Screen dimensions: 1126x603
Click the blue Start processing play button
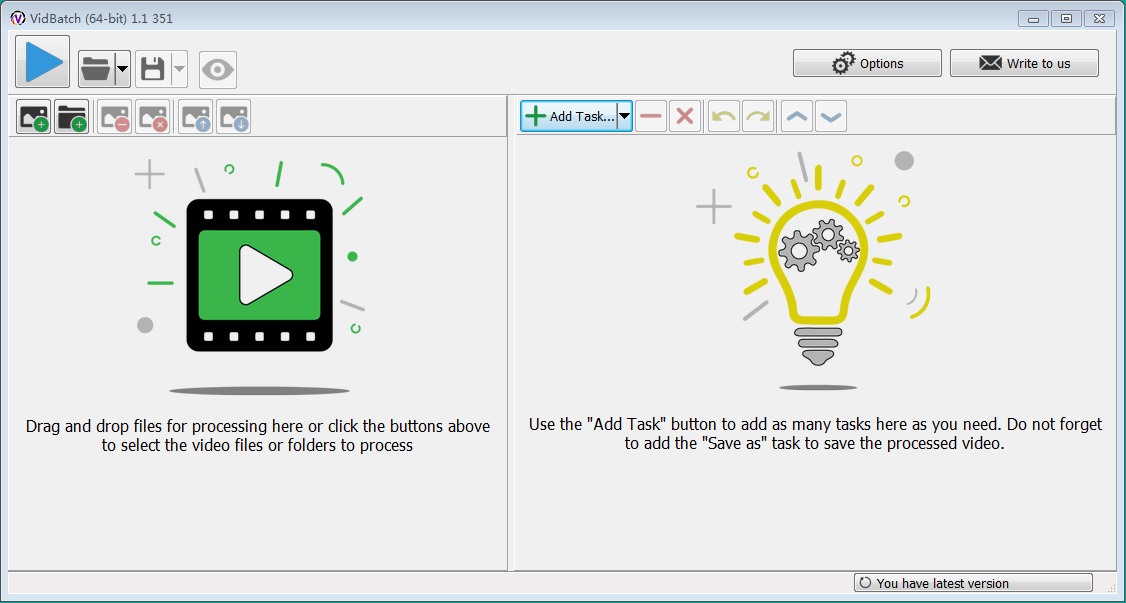(42, 62)
